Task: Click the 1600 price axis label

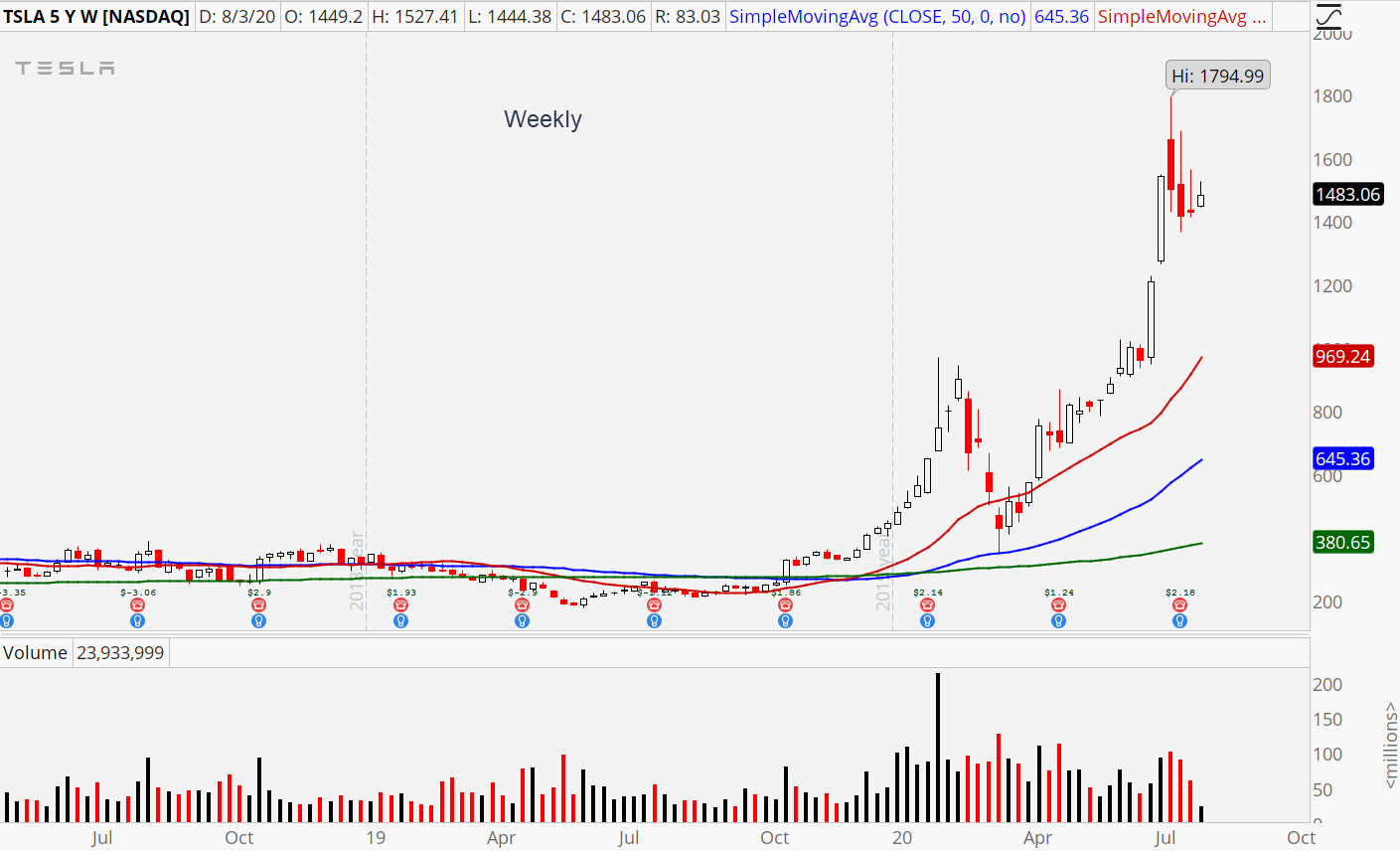Action: [1332, 160]
